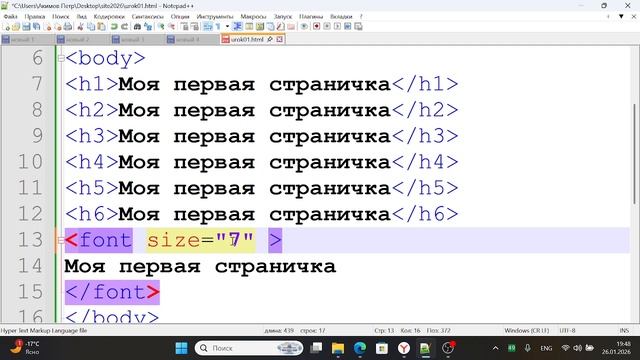Toggle the Document List panel icon
Image resolution: width=640 pixels, height=360 pixels.
pos(271,27)
